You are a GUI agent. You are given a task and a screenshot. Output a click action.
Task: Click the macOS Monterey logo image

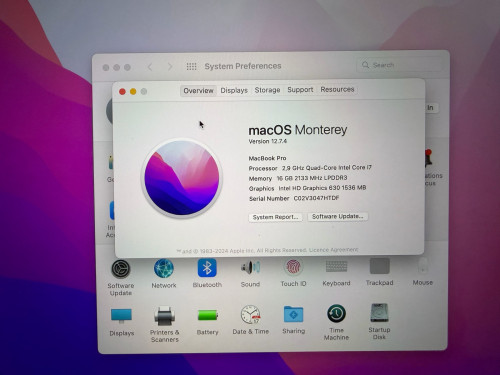(x=182, y=178)
